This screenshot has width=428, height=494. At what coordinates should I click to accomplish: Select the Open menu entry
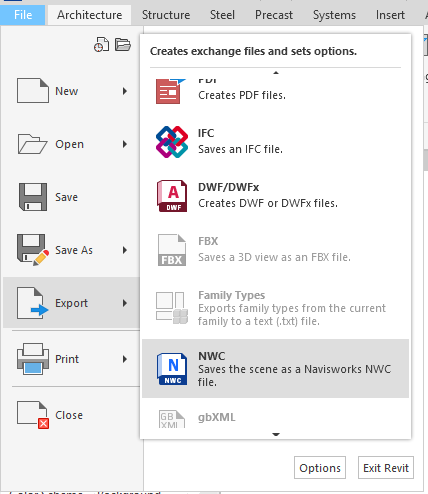click(x=71, y=144)
